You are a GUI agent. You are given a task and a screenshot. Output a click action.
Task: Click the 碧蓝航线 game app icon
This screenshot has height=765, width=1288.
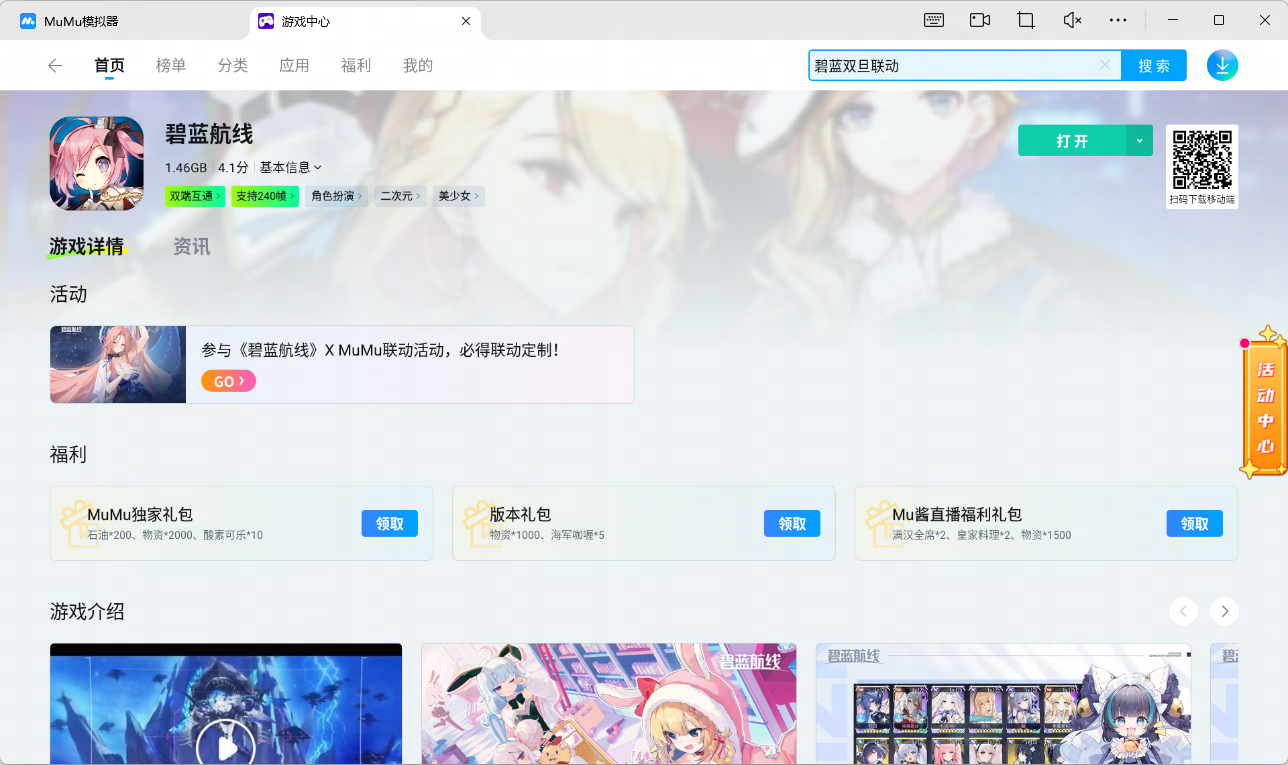(x=97, y=163)
